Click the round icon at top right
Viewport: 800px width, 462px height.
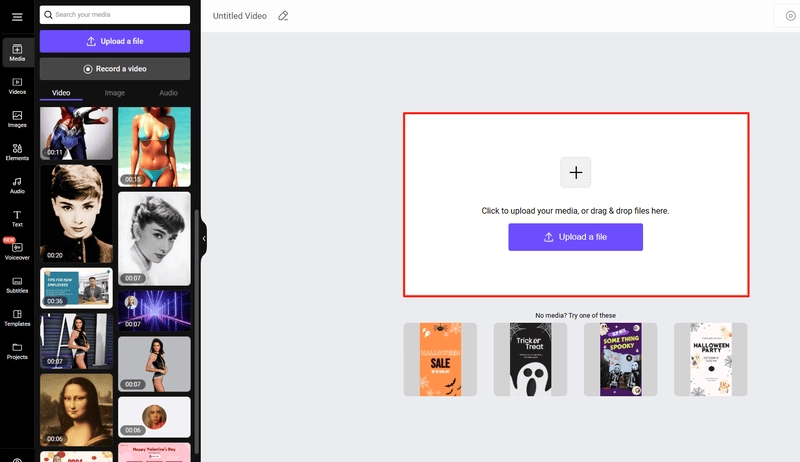[x=790, y=16]
